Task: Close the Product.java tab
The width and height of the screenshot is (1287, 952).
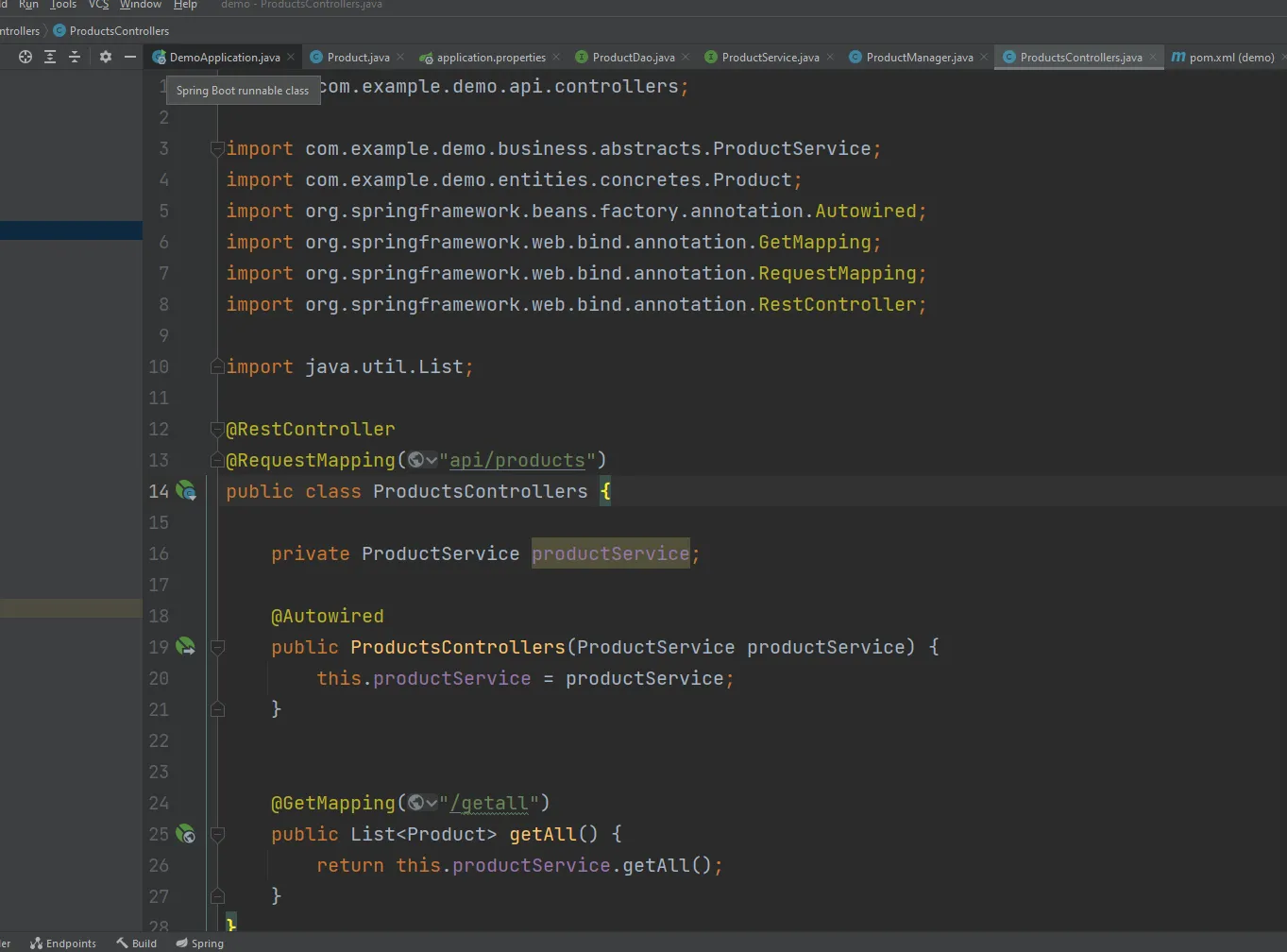Action: pos(401,57)
